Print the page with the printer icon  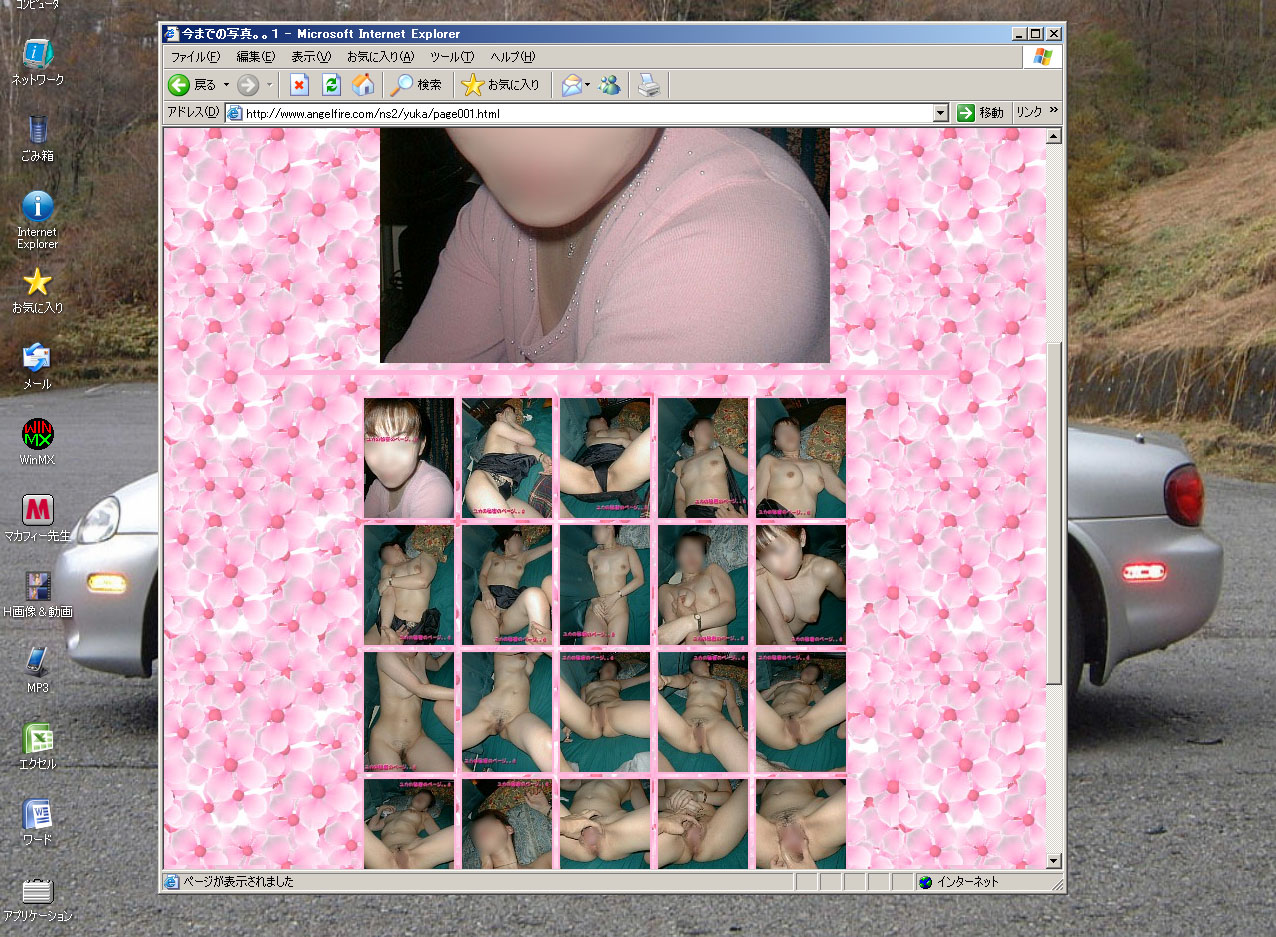[x=650, y=85]
